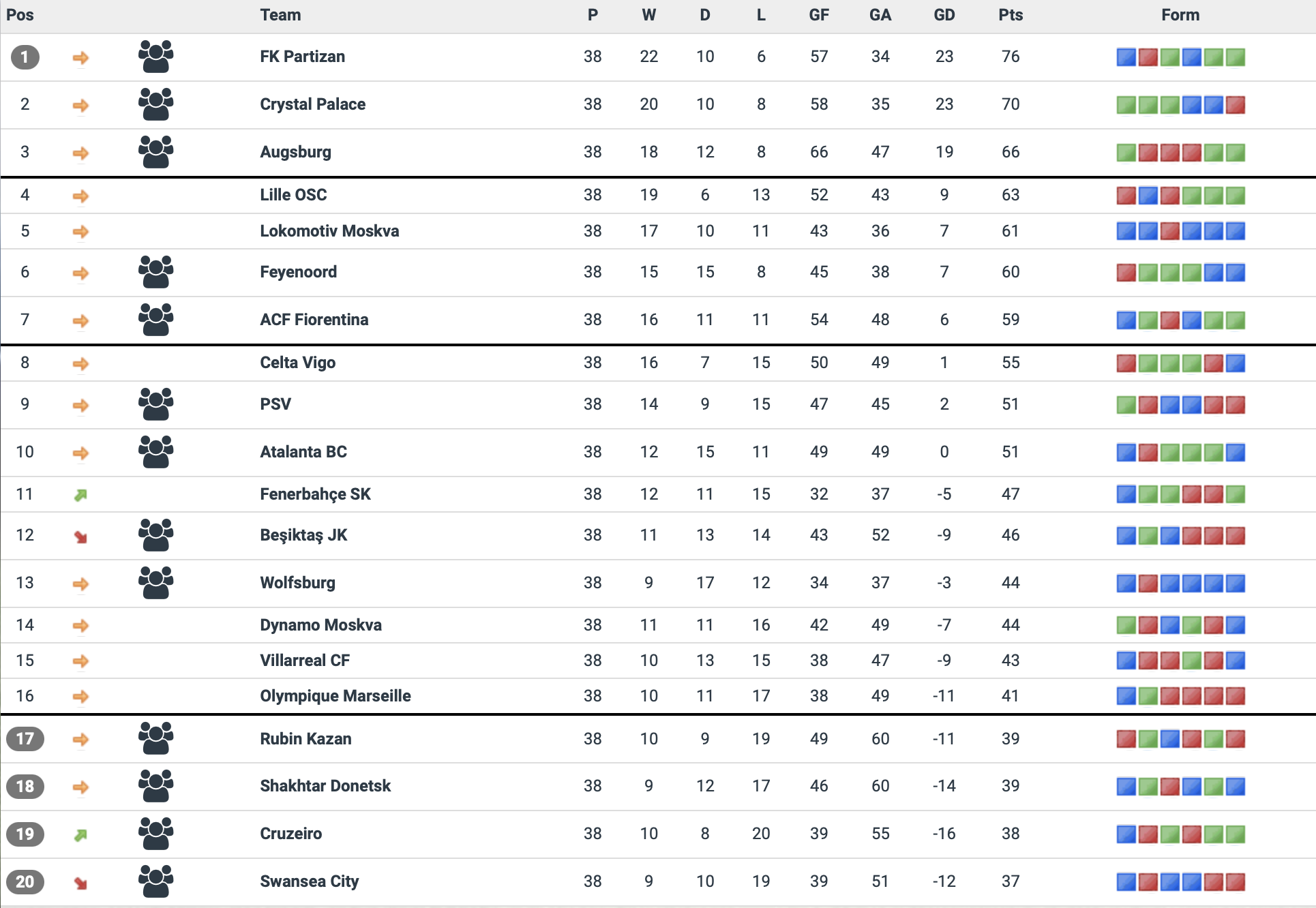Select the people icon in the Wolfsburg row
The image size is (1316, 908).
pos(155,583)
